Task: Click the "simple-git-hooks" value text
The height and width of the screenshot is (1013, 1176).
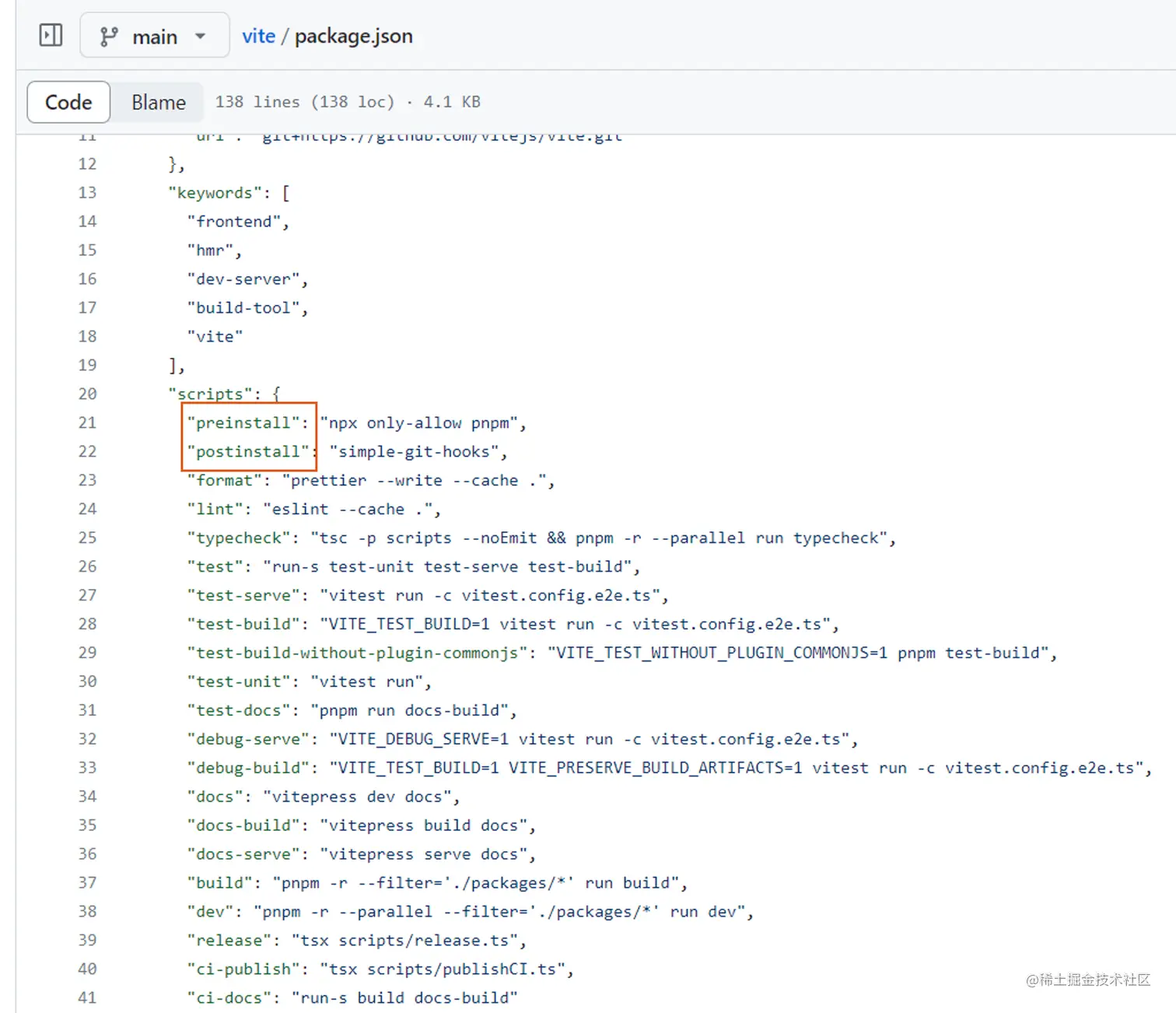Action: 414,451
